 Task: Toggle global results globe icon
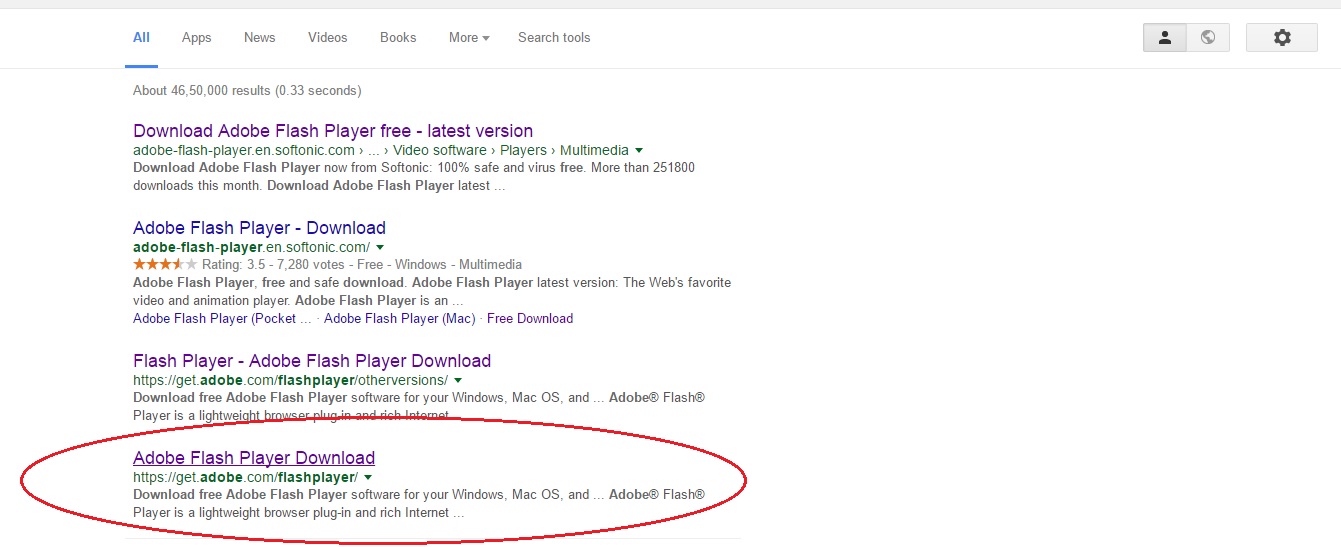1208,38
